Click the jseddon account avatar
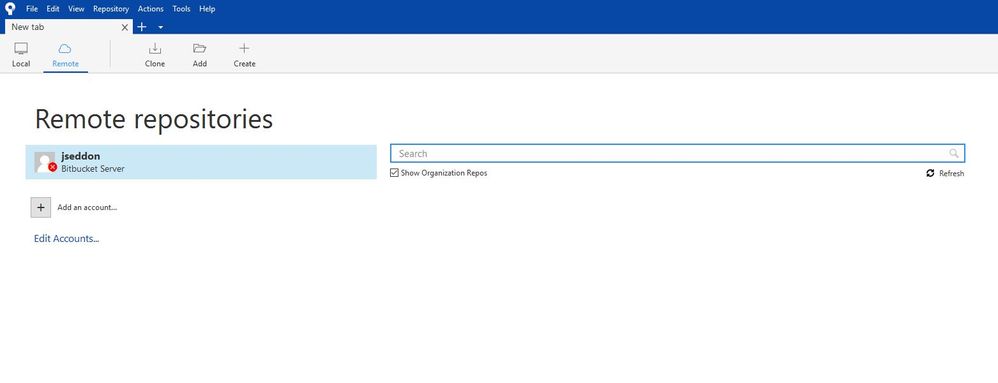Viewport: 998px width, 383px height. 45,162
